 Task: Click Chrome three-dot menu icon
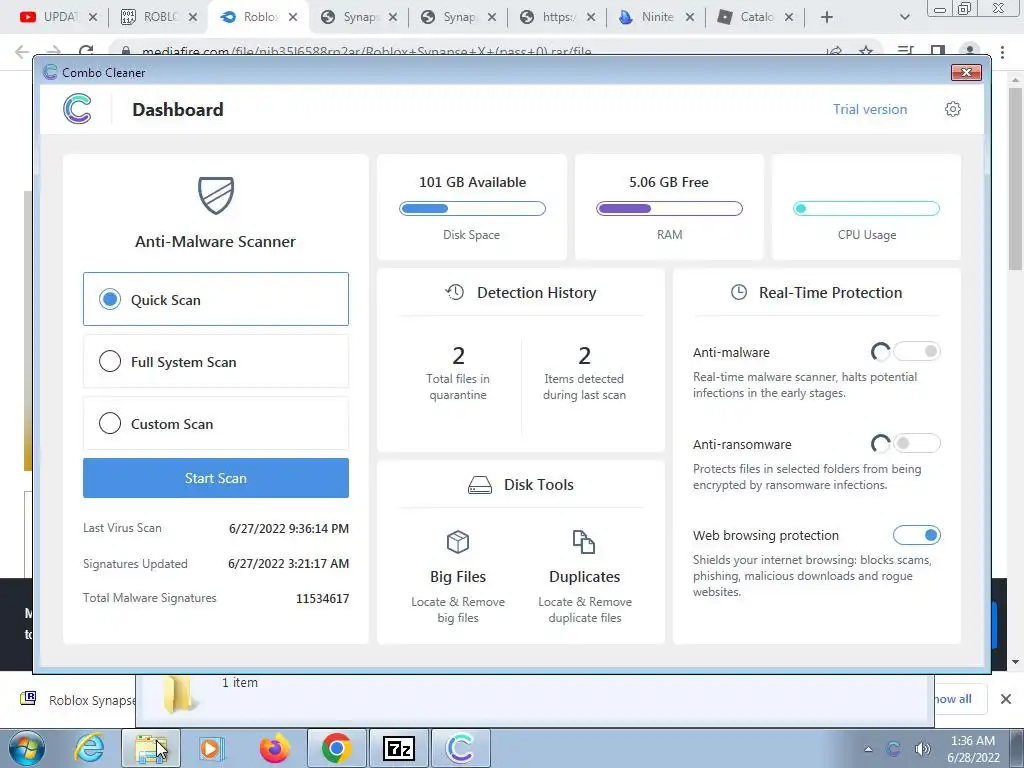[x=1002, y=52]
